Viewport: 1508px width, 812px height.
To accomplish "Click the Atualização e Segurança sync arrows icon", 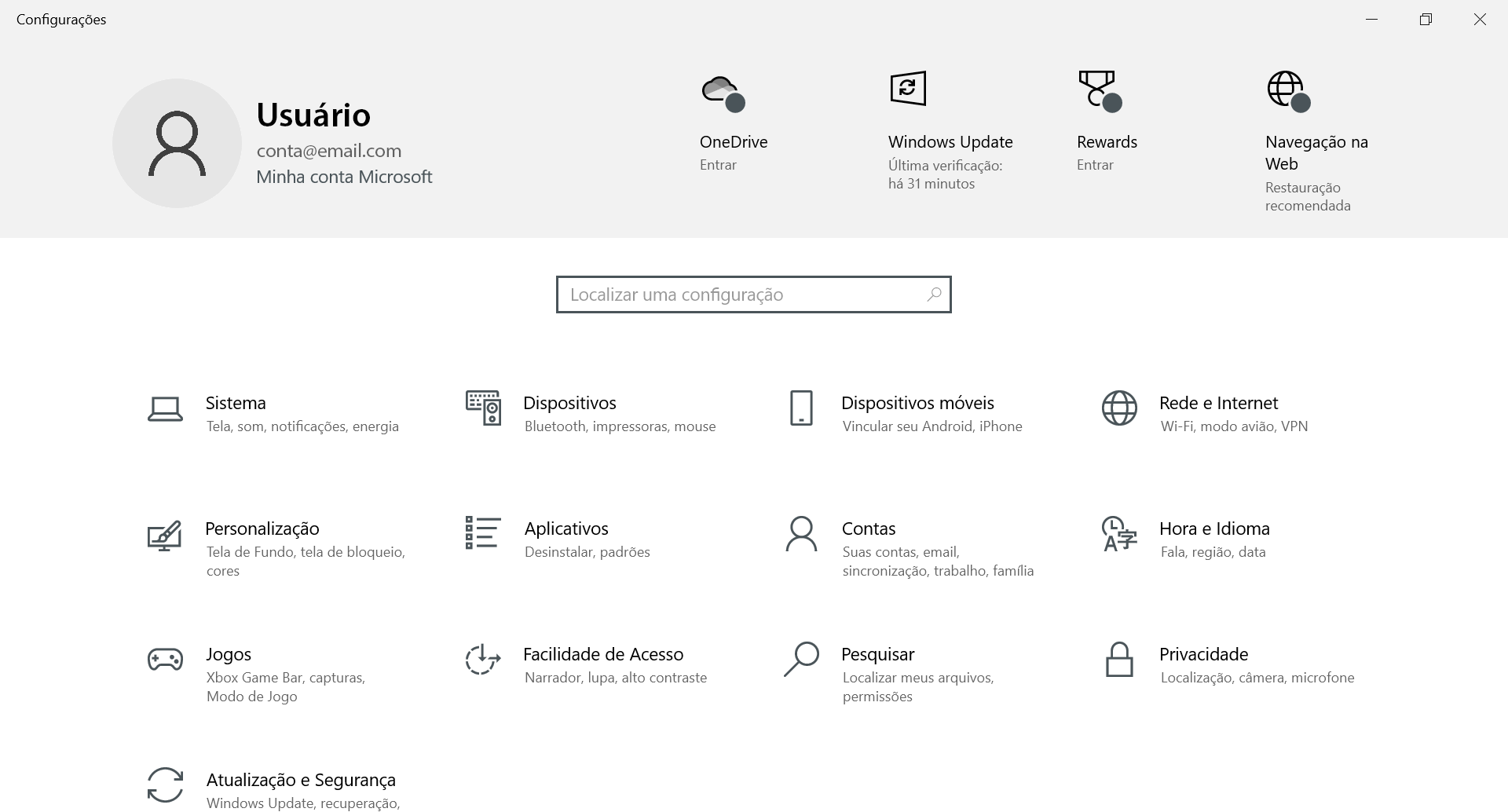I will pos(165,785).
